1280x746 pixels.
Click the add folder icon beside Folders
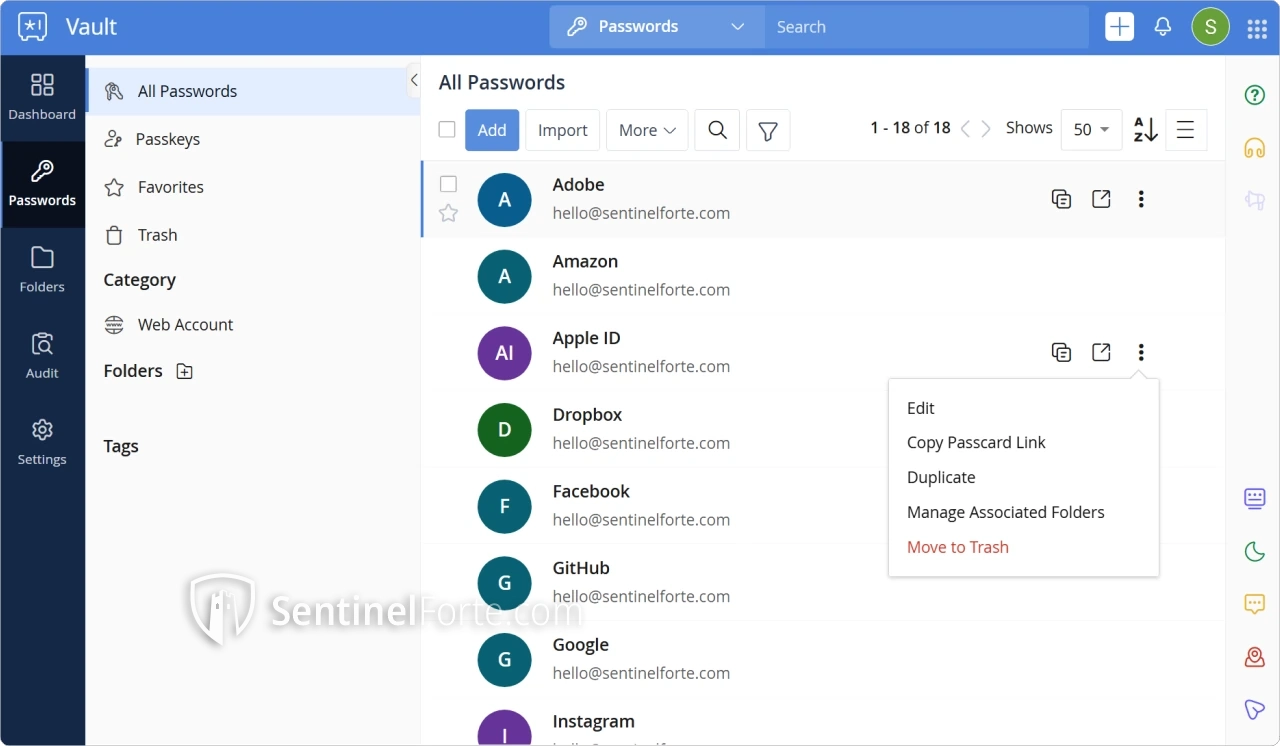click(x=184, y=371)
